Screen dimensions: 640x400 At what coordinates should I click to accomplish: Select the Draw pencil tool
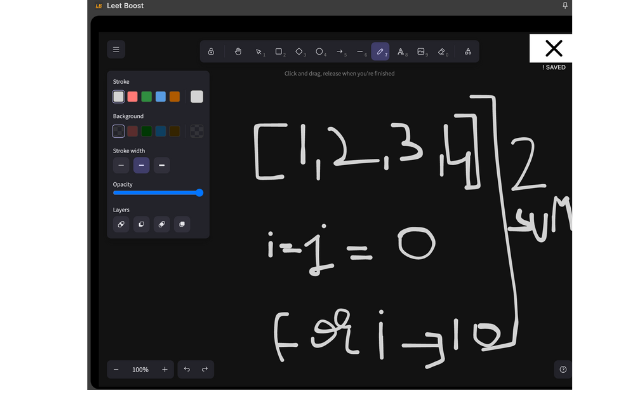pyautogui.click(x=380, y=52)
